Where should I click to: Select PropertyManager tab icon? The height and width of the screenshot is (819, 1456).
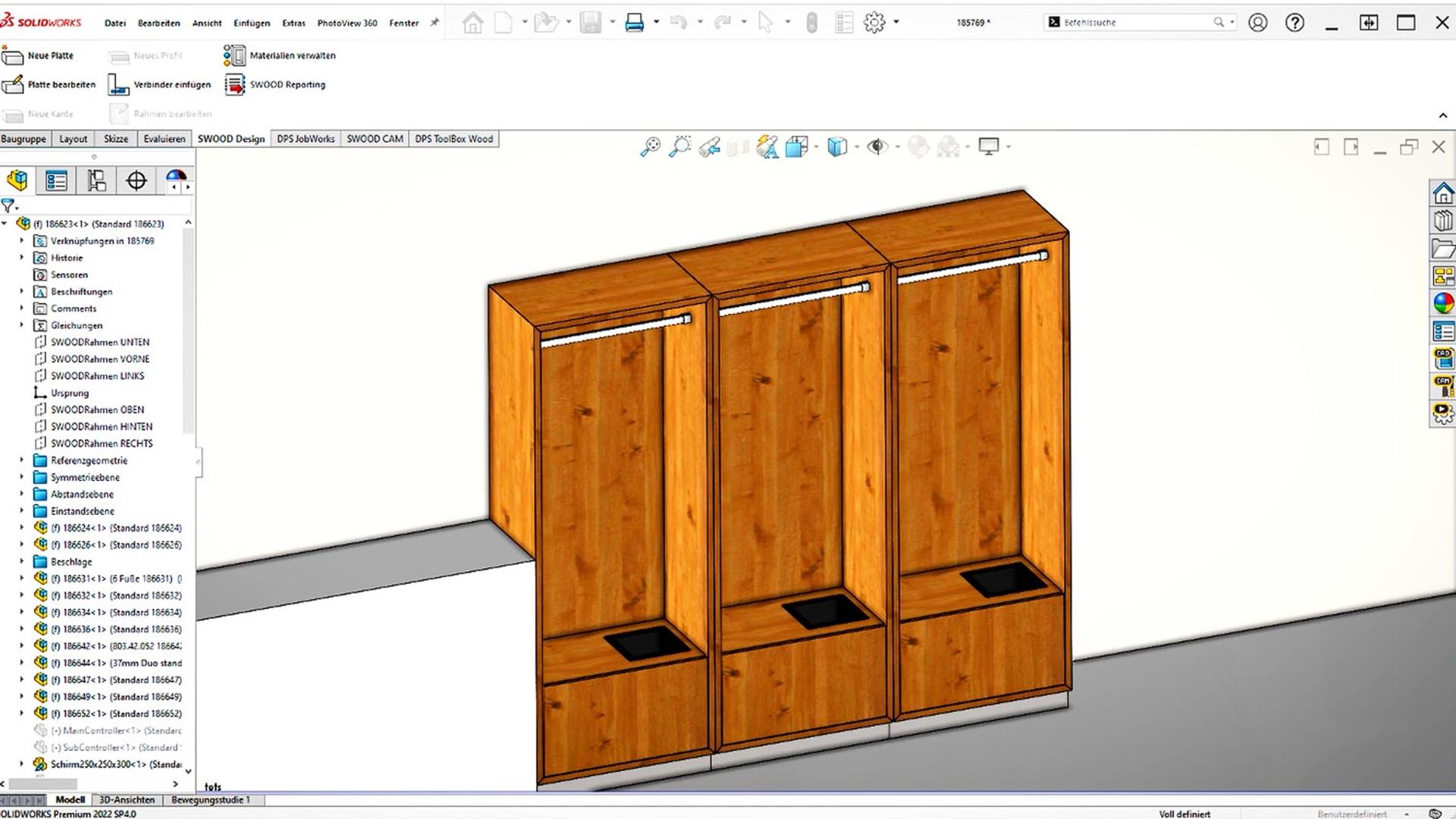tap(57, 180)
